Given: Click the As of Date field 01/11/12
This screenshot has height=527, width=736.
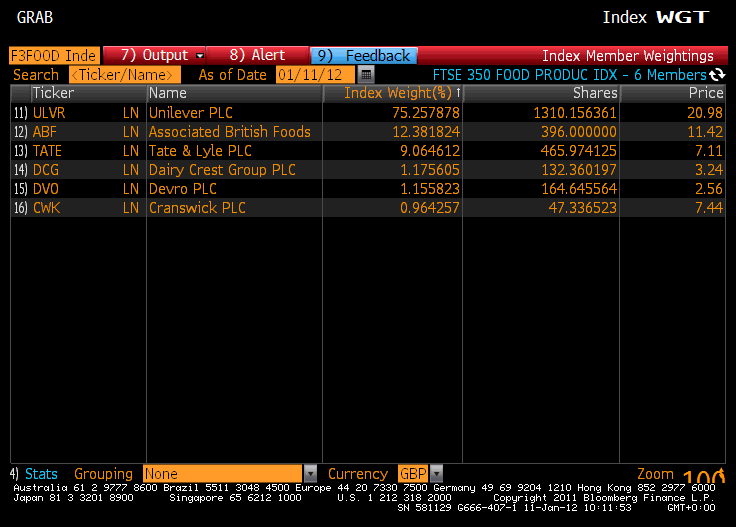Looking at the screenshot, I should [x=315, y=75].
